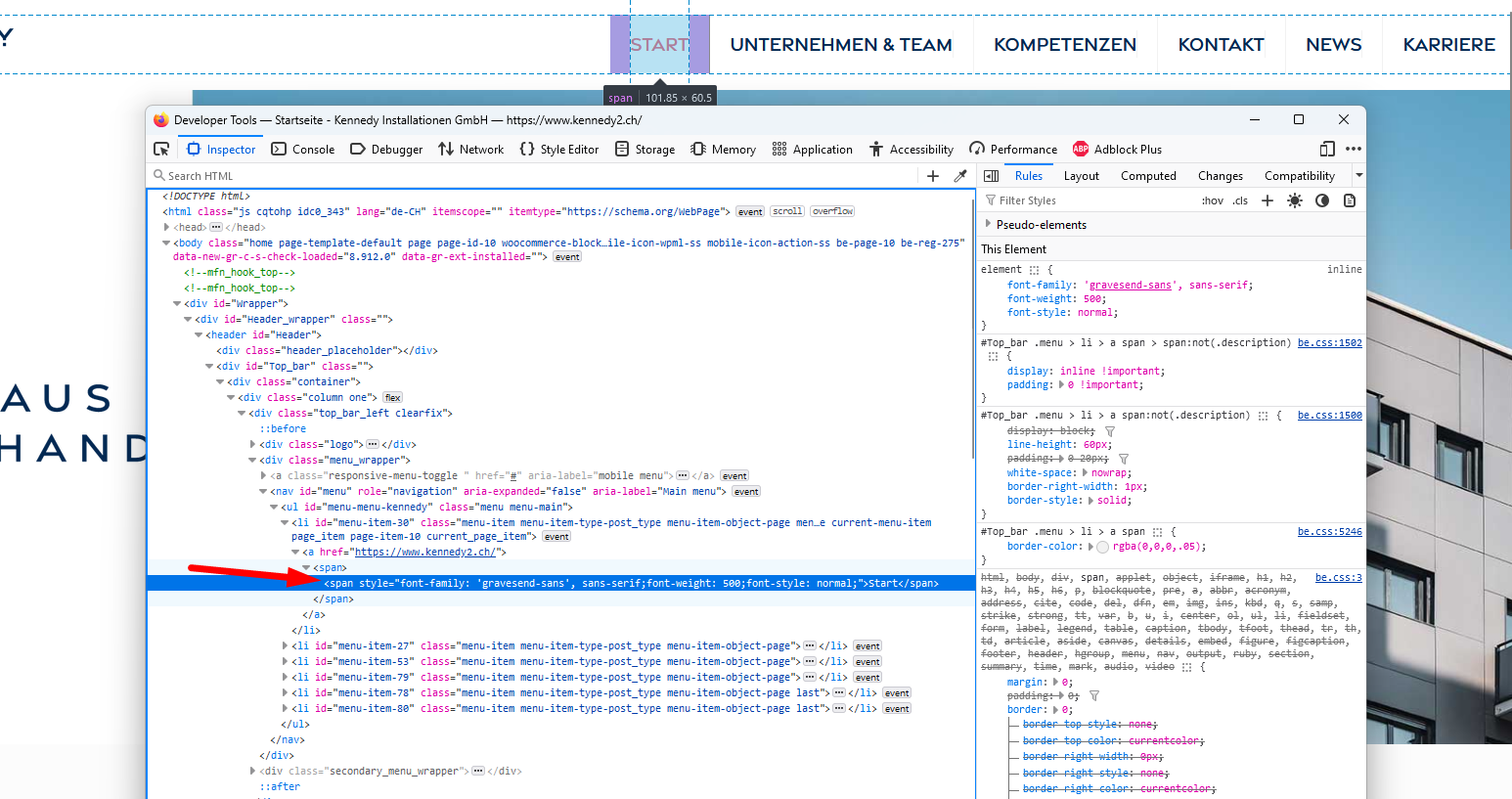Click the Search HTML field
This screenshot has width=1512, height=799.
[533, 176]
